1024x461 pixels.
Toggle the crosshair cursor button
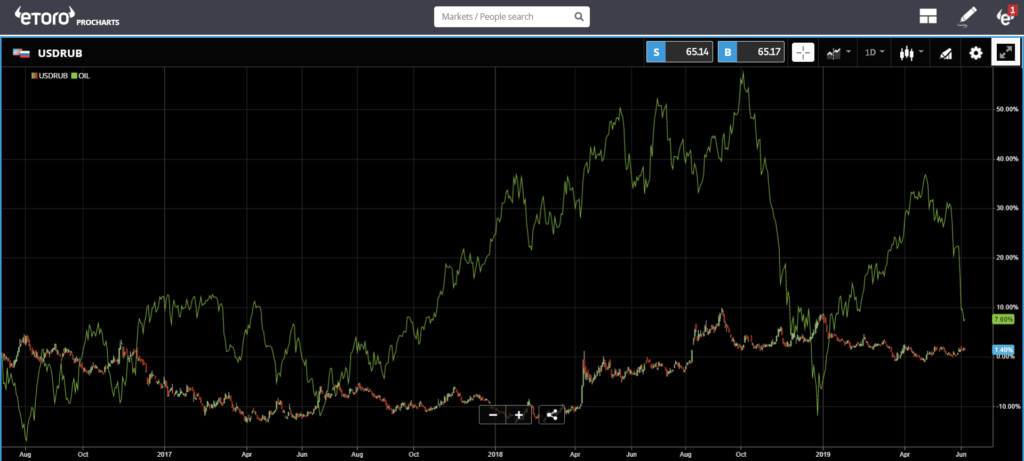point(803,52)
